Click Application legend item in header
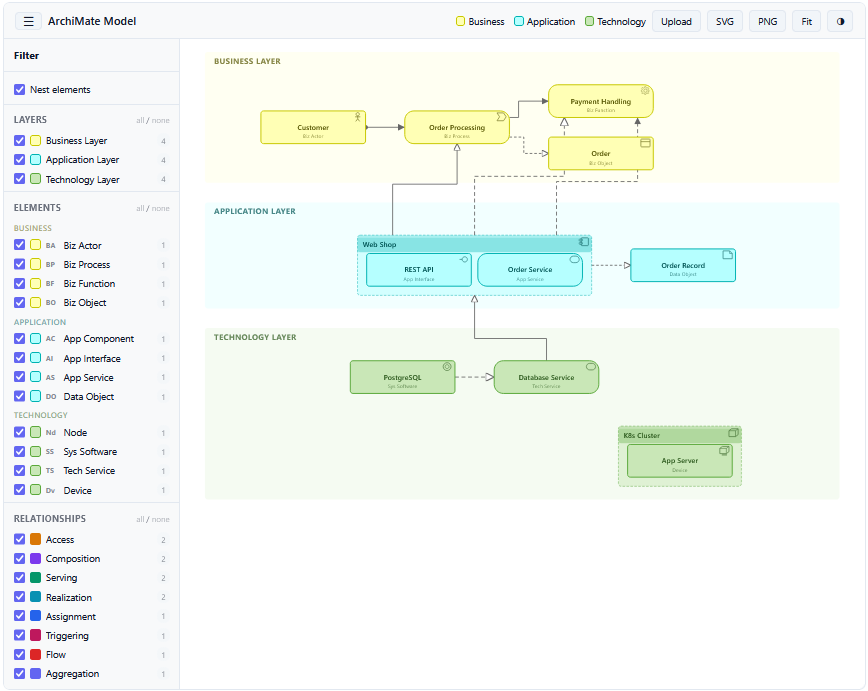This screenshot has width=868, height=691. (x=545, y=22)
